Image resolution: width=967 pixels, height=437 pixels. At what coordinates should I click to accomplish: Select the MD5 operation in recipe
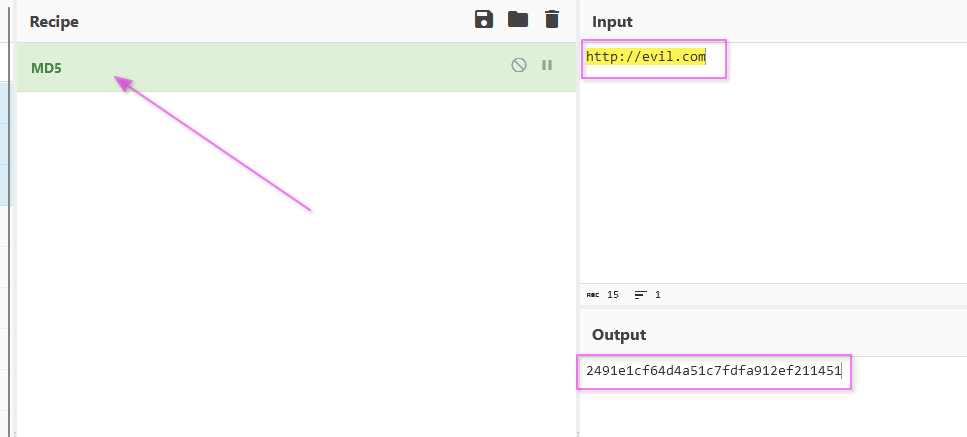(296, 67)
